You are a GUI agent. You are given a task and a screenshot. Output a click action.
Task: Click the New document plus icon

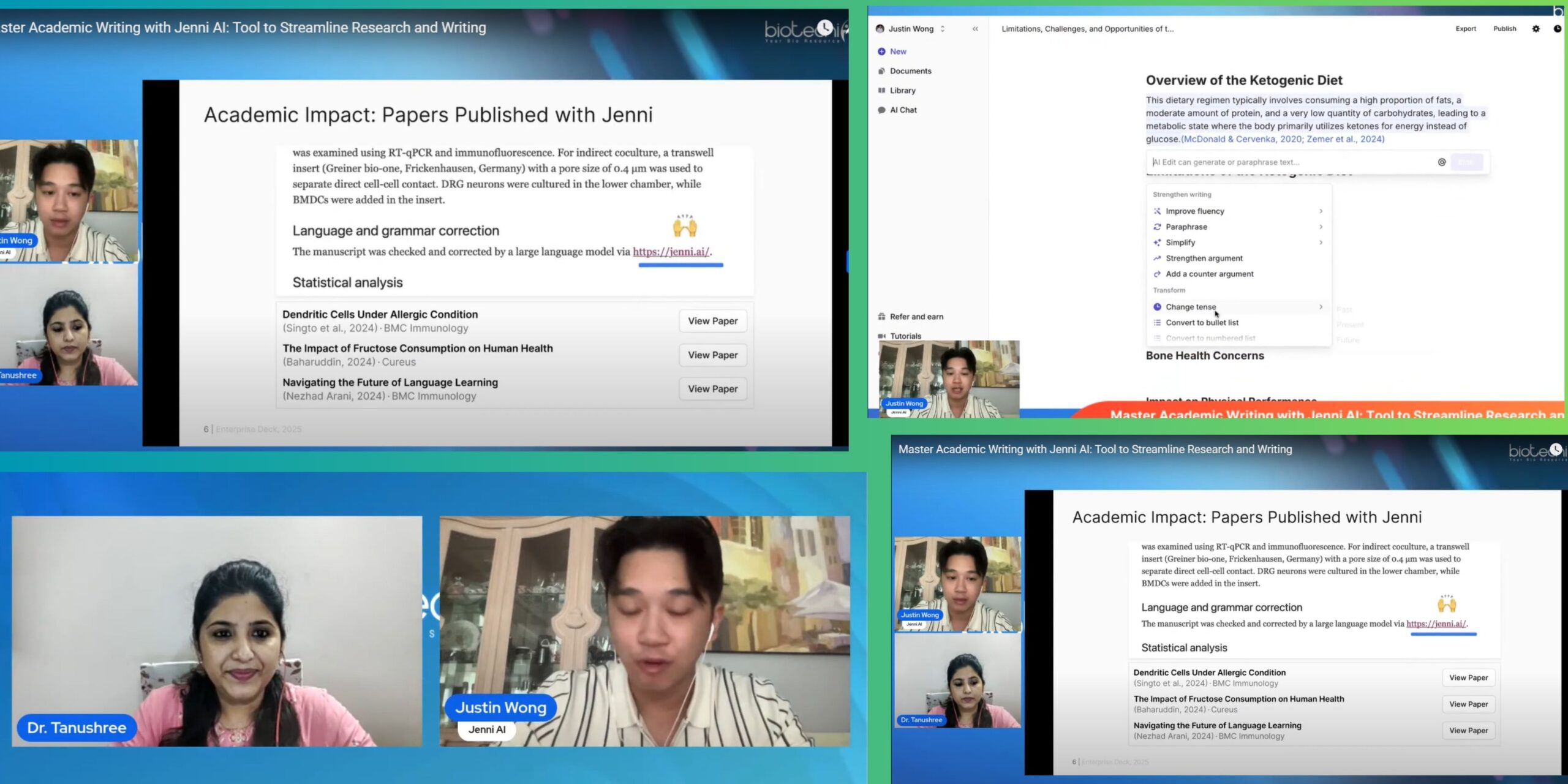click(881, 51)
